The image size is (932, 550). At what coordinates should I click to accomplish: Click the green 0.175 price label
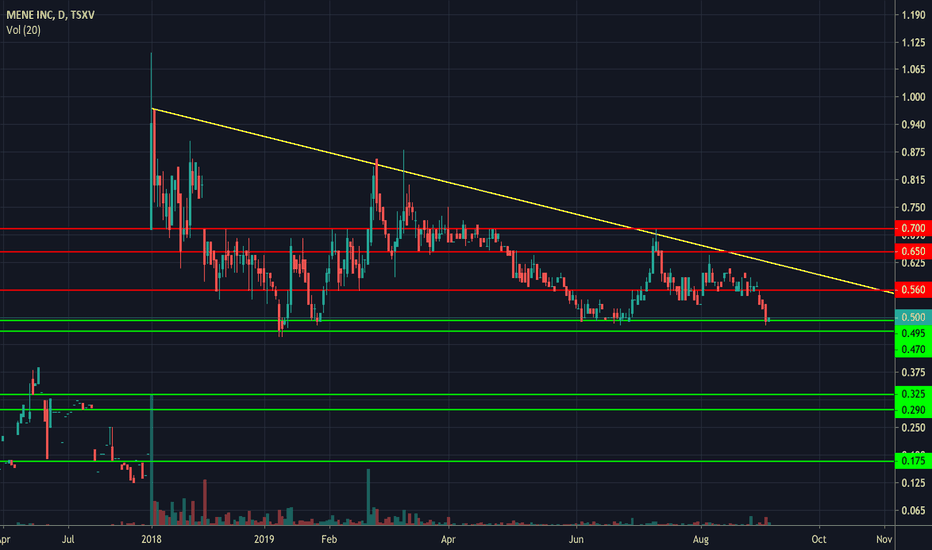coord(913,461)
